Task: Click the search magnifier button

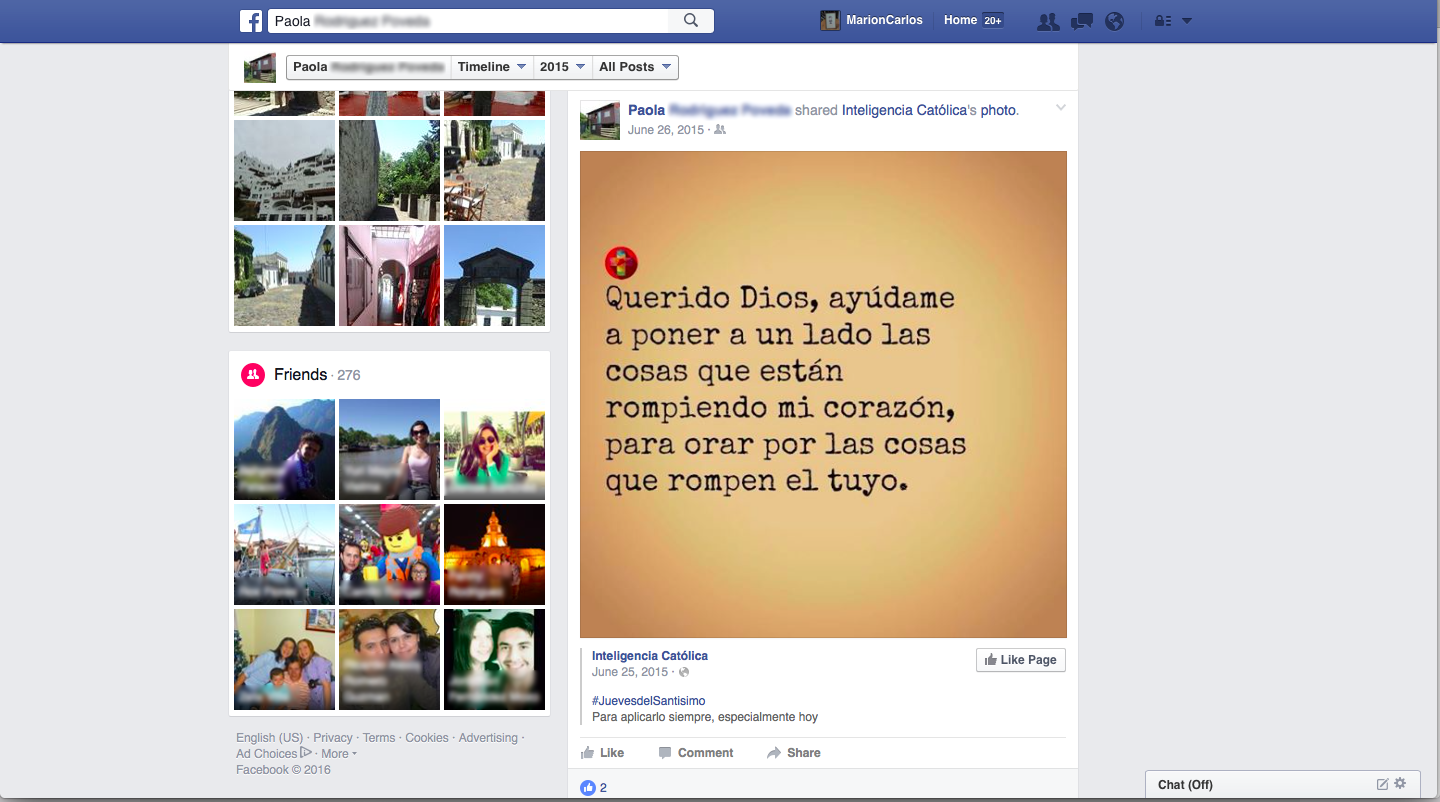Action: (x=691, y=21)
